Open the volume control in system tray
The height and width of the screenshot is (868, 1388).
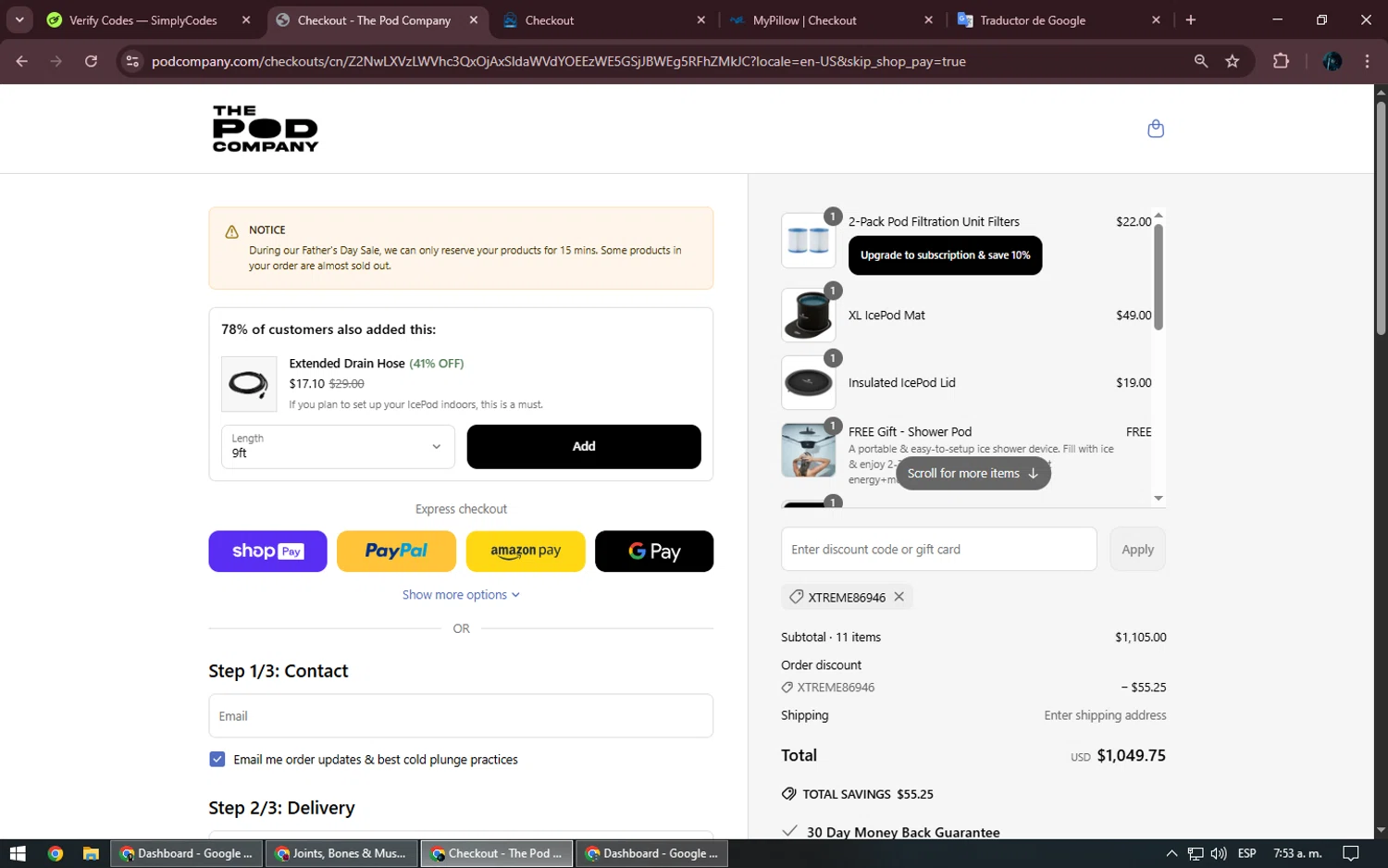pos(1219,853)
